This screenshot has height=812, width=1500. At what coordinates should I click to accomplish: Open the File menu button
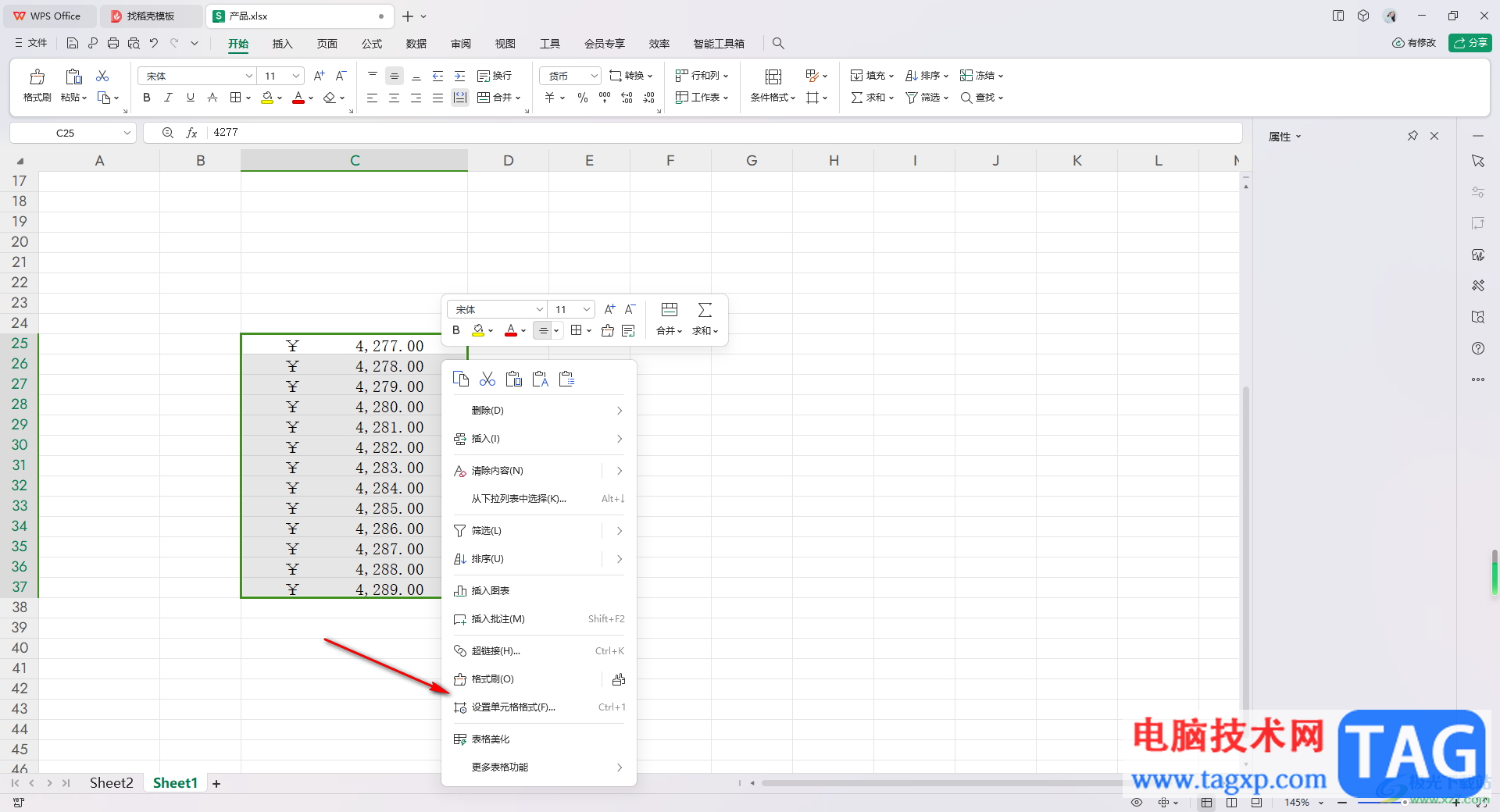click(31, 44)
